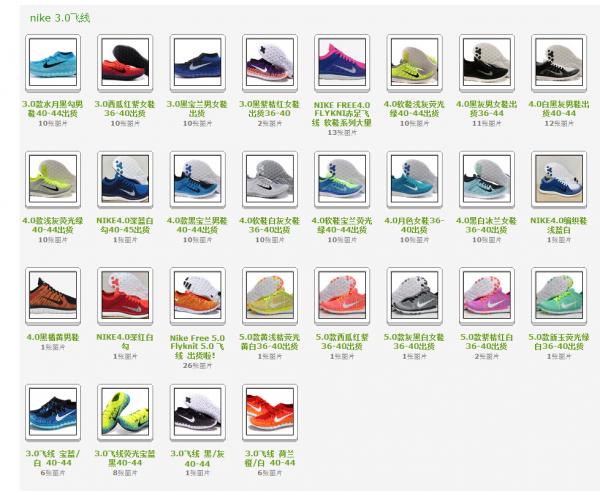Click the '4.0黑白冰兰女鞋36-40出货' title link
Image resolution: width=600 pixels, height=493 pixels.
pos(487,225)
